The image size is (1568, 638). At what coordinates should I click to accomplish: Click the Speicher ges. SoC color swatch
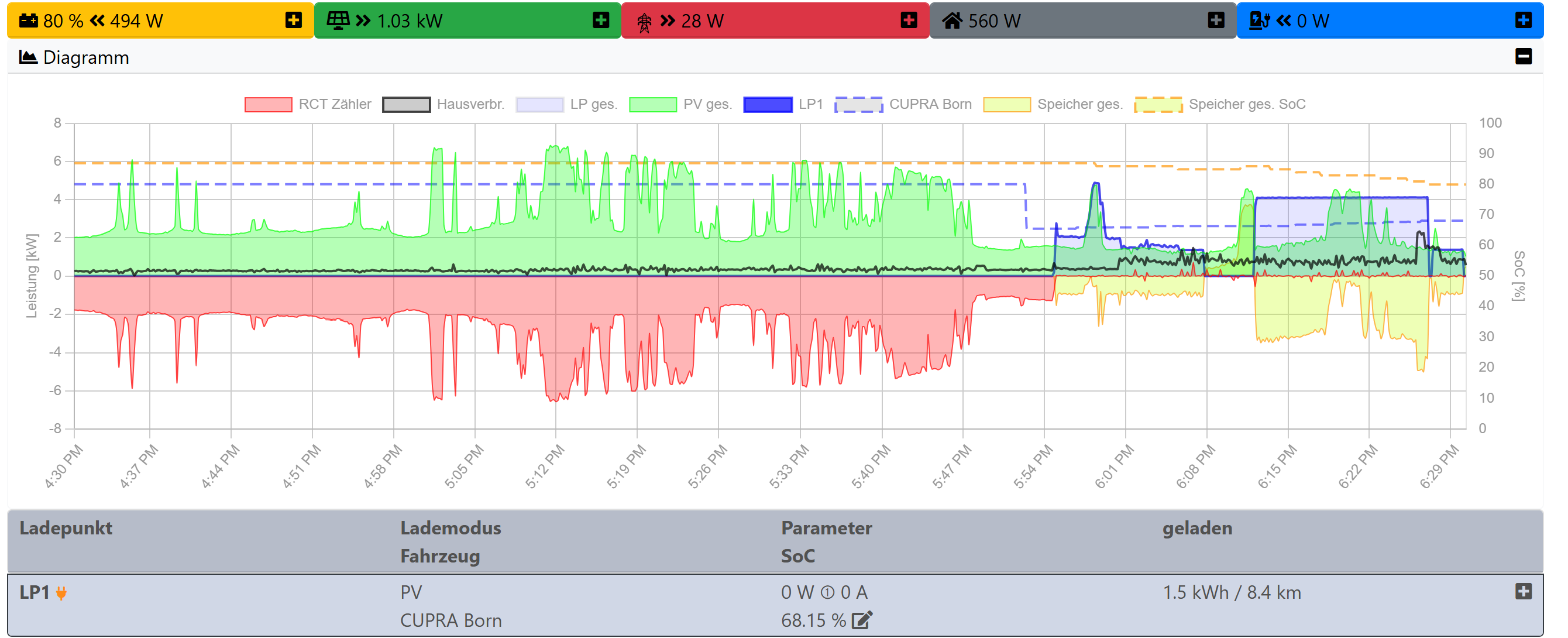coord(1158,104)
